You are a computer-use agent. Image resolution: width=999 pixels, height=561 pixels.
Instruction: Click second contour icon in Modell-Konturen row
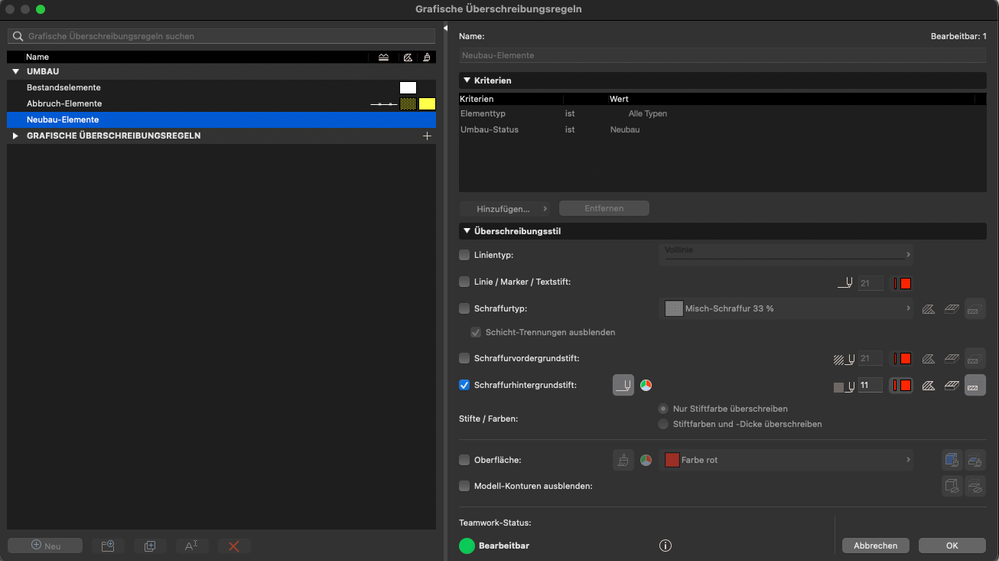(975, 486)
